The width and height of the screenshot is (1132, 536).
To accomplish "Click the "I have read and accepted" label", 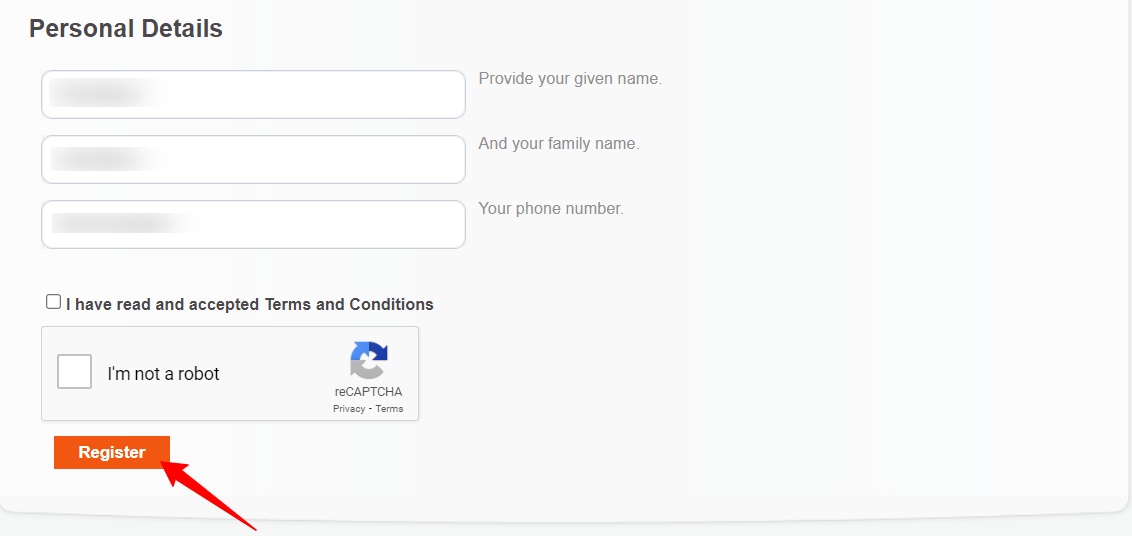I will click(x=163, y=304).
